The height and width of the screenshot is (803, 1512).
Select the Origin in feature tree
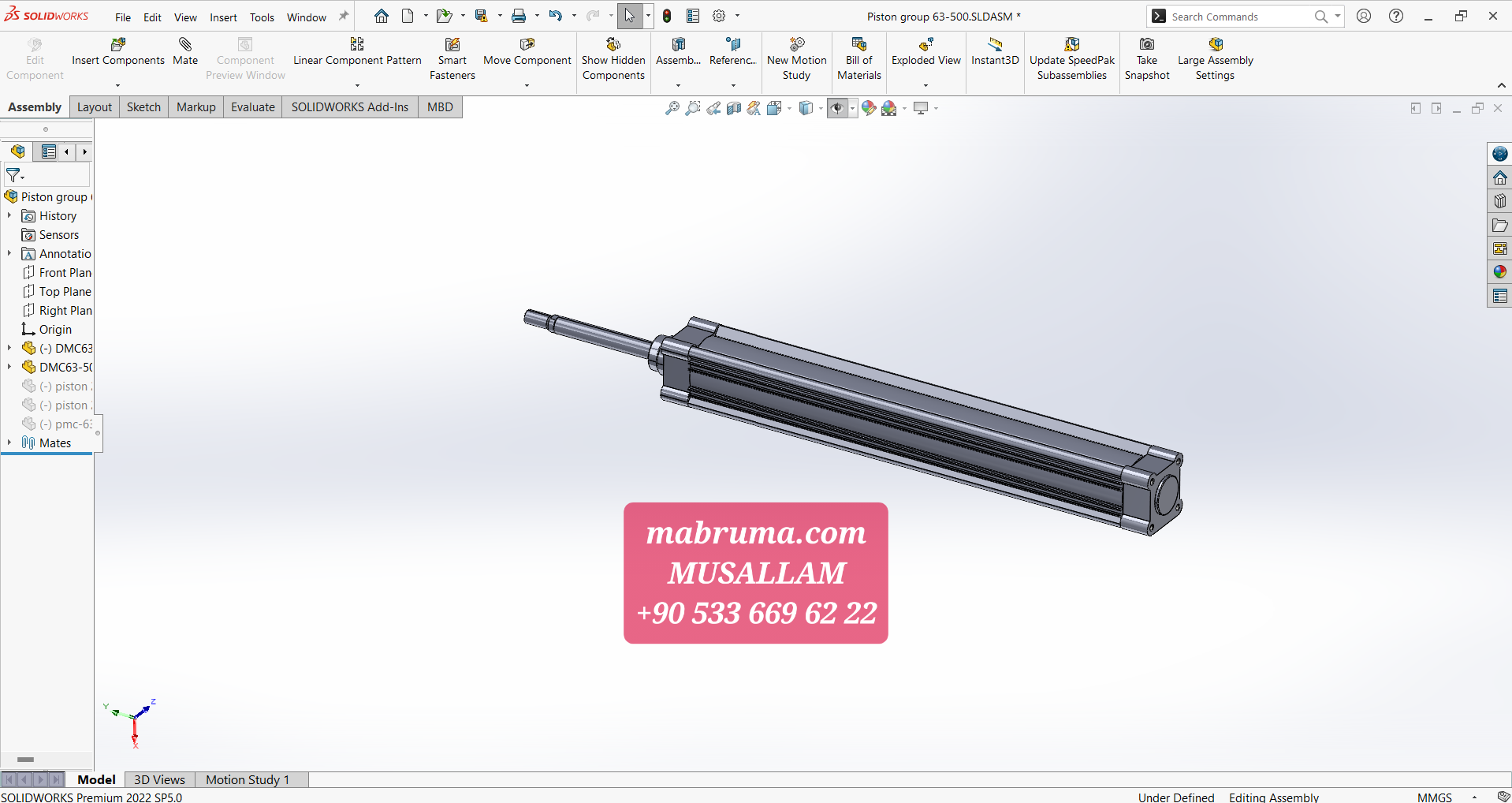[47, 329]
